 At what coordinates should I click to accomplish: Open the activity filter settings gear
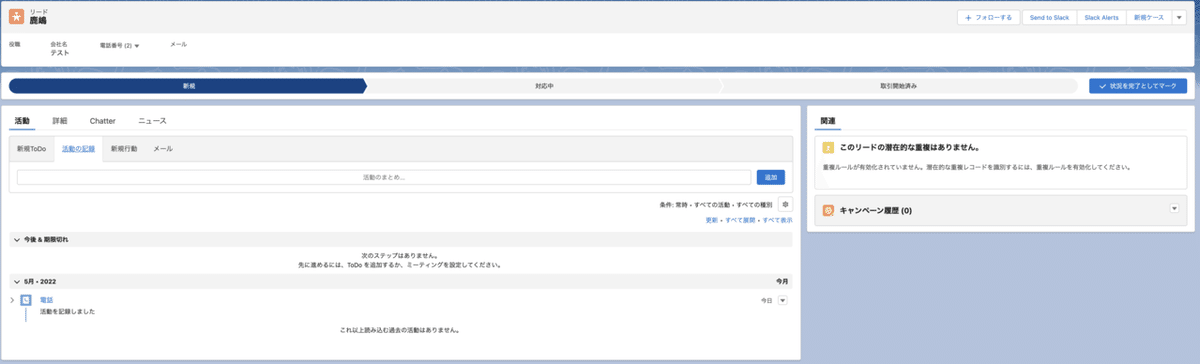click(785, 203)
